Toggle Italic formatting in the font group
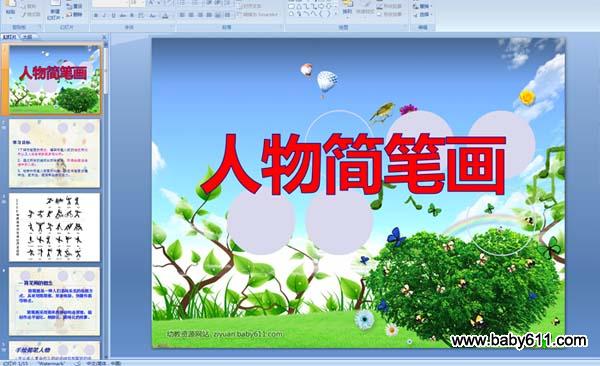This screenshot has width=600, height=366. point(105,15)
